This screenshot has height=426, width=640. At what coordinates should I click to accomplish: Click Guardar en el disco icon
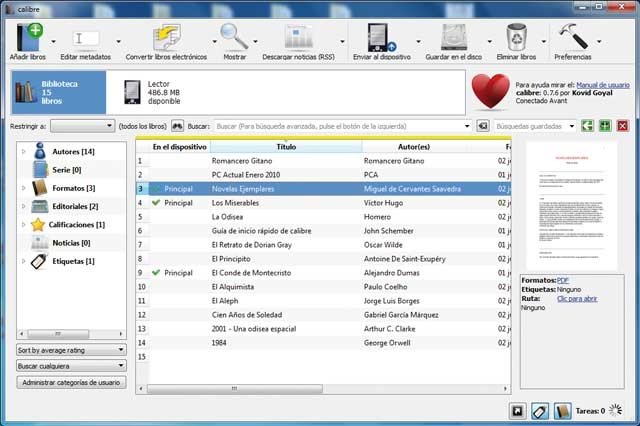453,37
